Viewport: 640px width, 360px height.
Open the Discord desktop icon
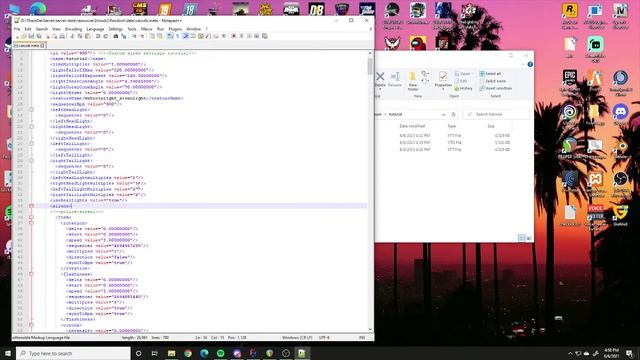pos(620,114)
